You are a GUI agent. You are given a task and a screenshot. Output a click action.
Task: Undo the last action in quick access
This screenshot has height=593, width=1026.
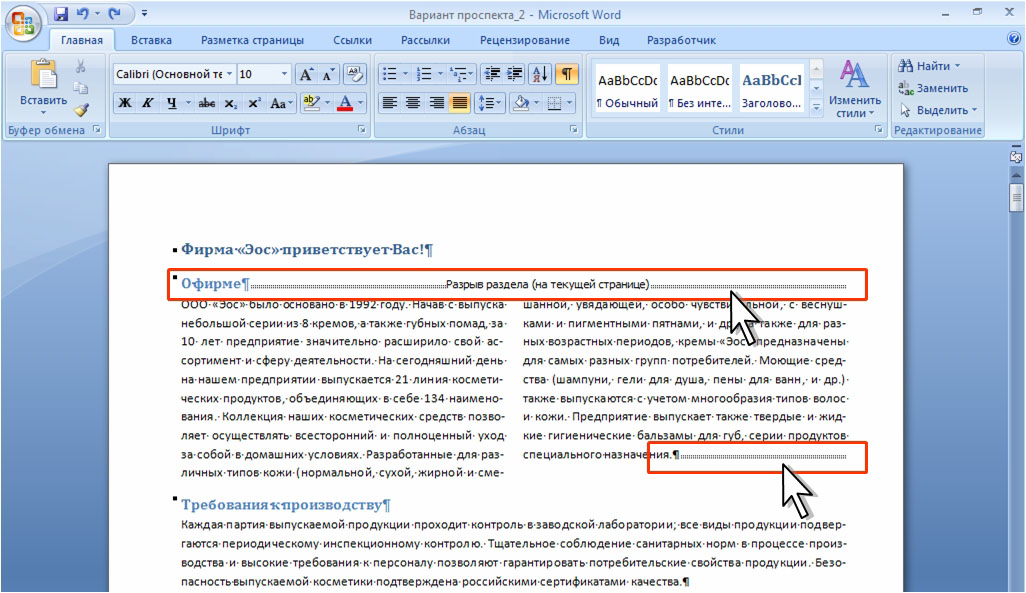82,14
